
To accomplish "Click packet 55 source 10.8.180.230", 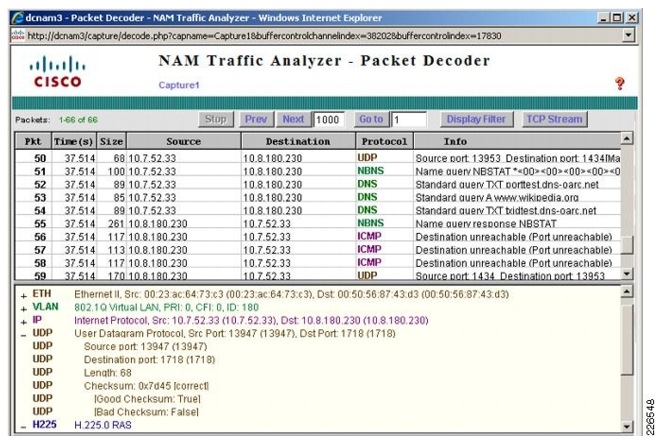I will coord(158,224).
